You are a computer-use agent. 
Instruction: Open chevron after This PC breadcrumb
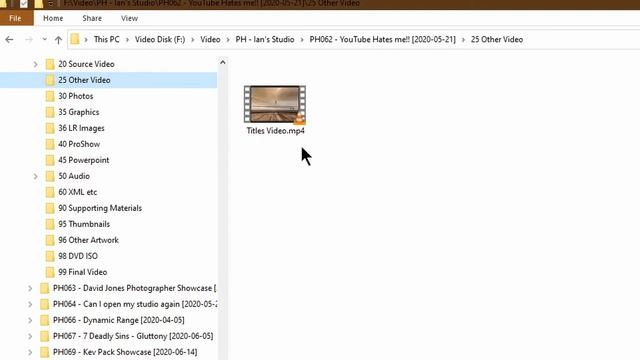(127, 40)
